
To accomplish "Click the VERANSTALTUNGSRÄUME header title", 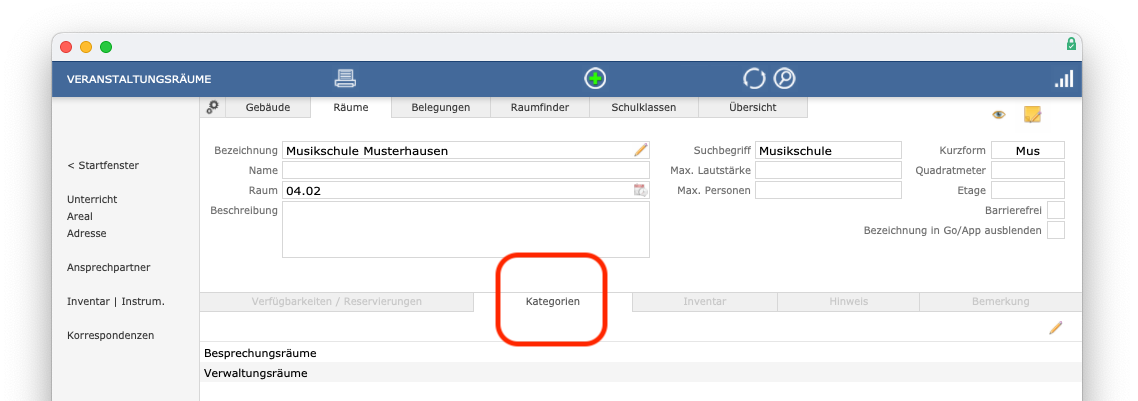I will click(x=139, y=80).
